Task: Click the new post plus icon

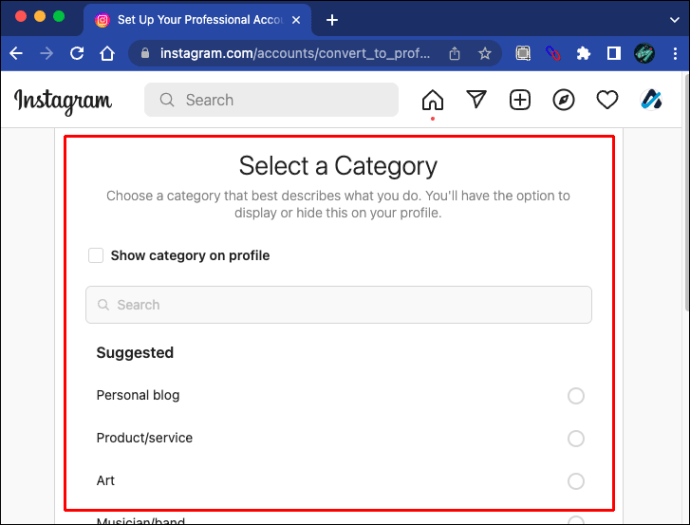Action: [520, 100]
